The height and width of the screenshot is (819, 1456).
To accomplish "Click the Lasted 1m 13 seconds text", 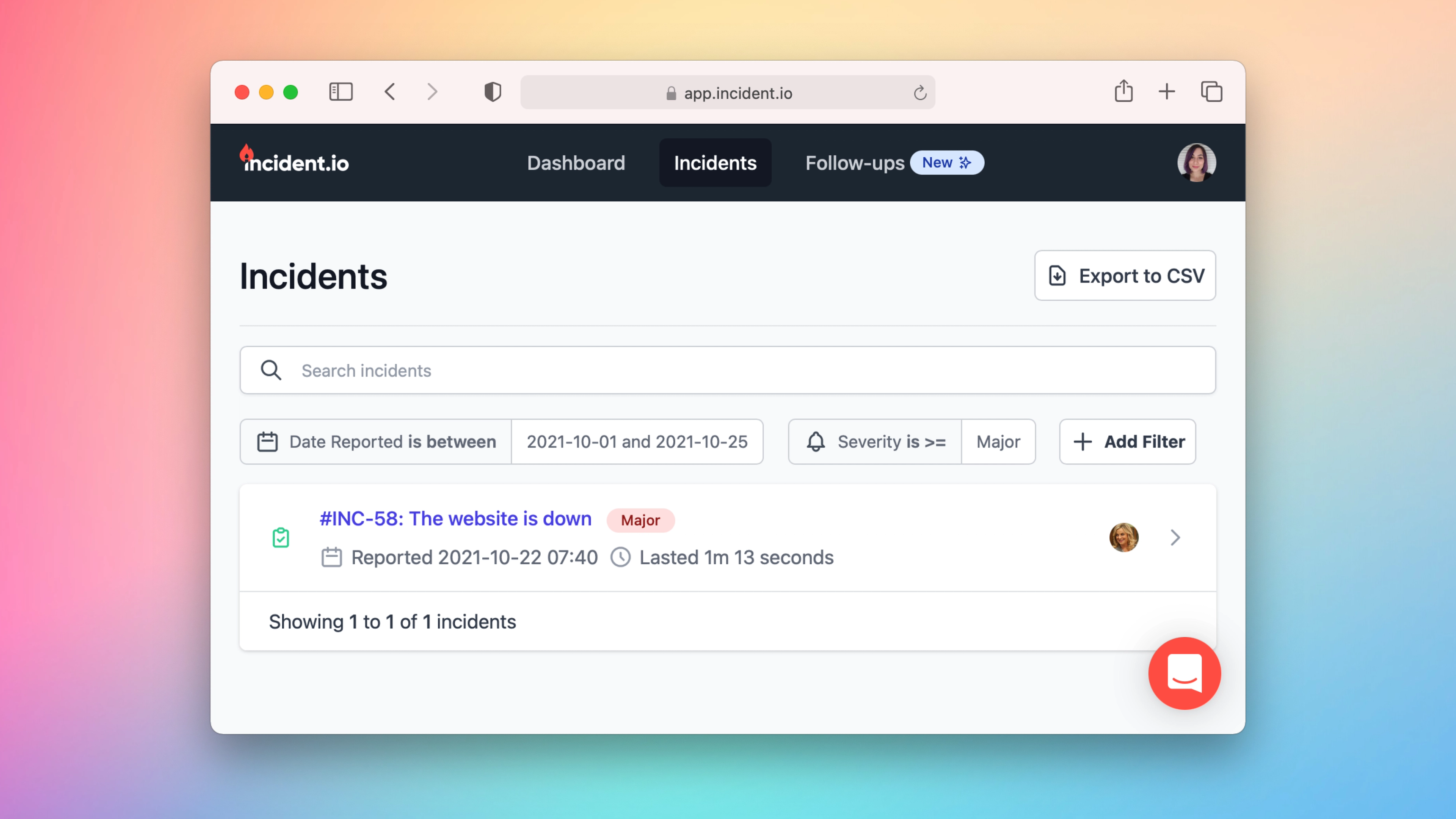I will click(x=736, y=557).
